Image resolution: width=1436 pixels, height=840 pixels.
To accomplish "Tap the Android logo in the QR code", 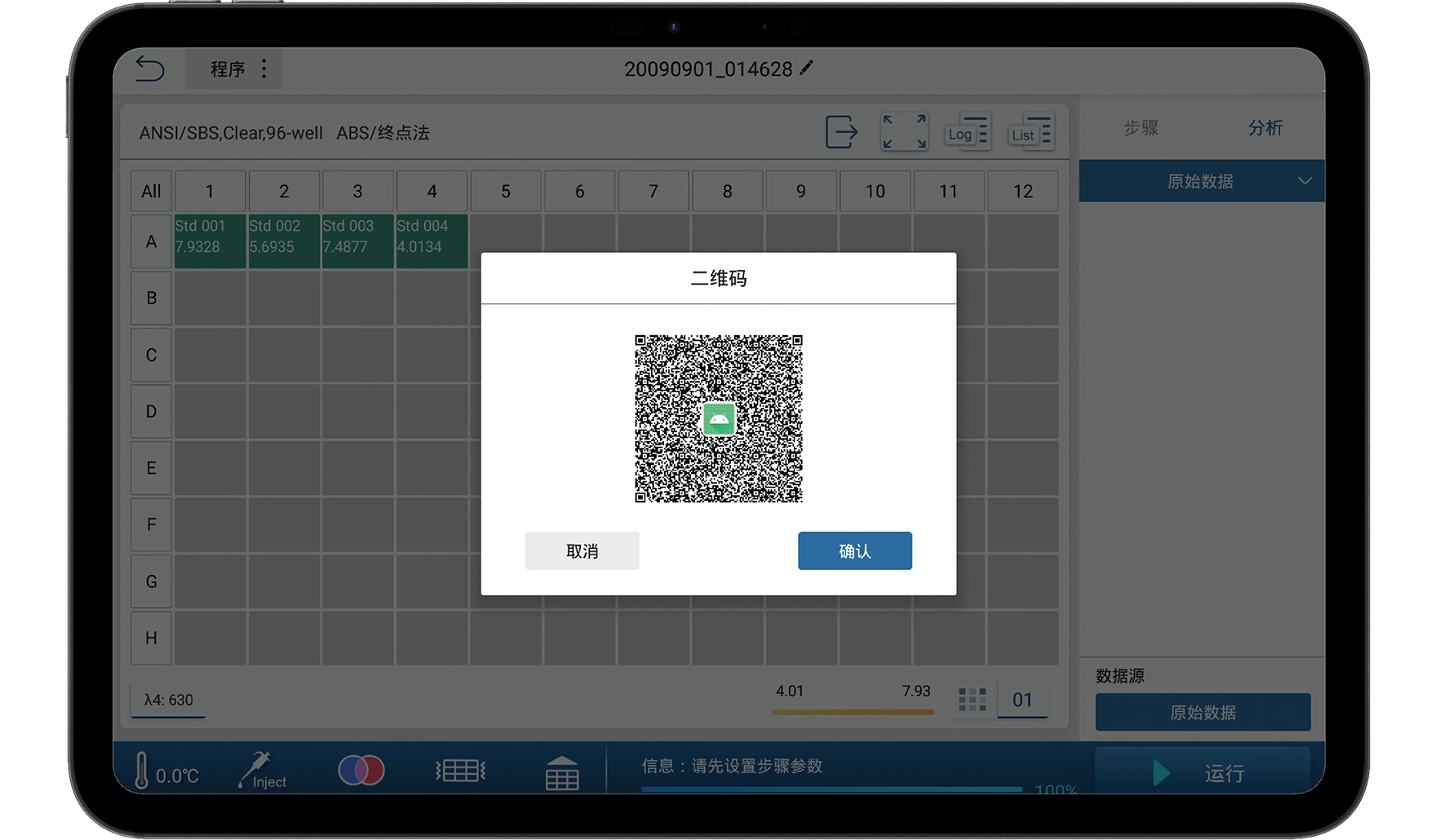I will [x=719, y=419].
